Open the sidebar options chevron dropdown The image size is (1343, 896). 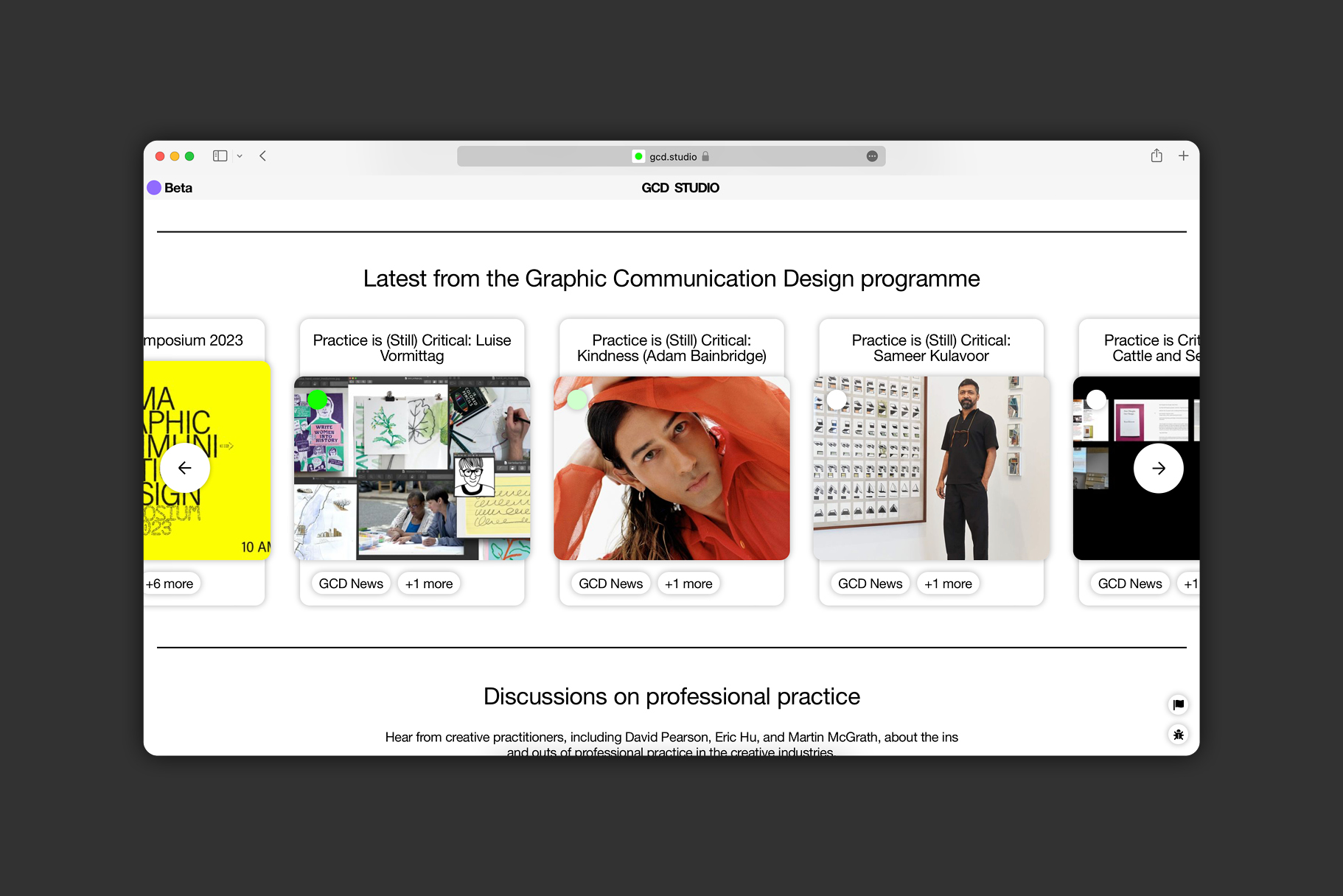click(240, 156)
